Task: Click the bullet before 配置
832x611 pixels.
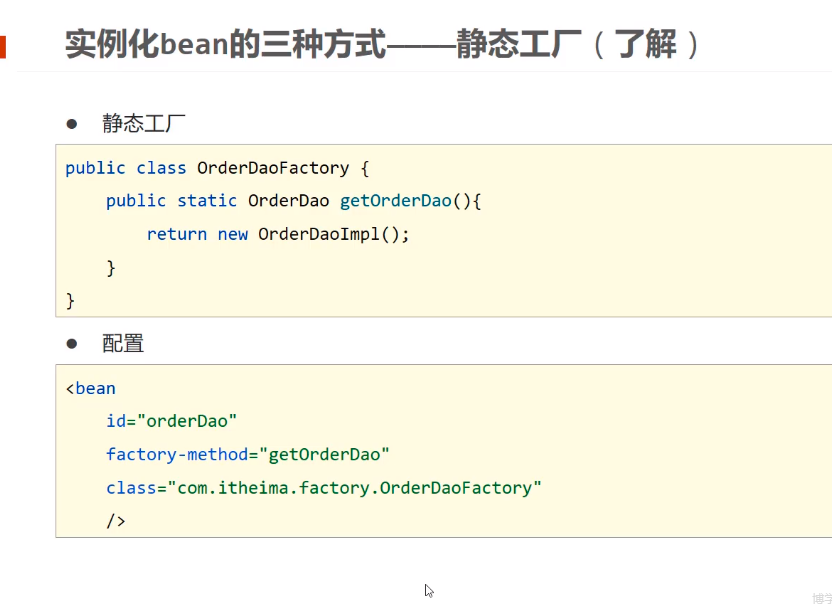Action: [71, 343]
